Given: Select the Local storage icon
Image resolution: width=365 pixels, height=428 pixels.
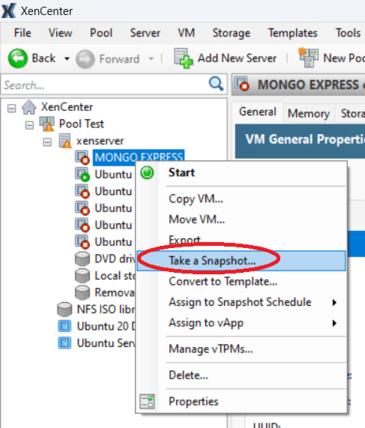Looking at the screenshot, I should [x=82, y=276].
